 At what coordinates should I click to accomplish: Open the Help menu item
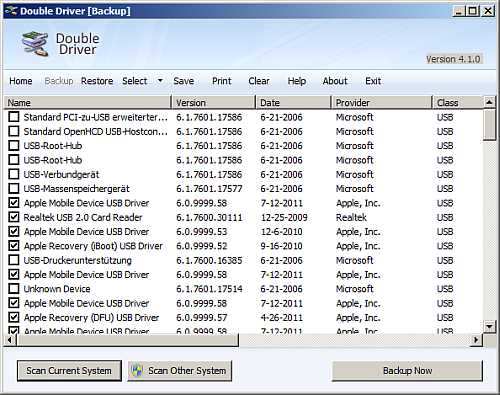[x=297, y=81]
